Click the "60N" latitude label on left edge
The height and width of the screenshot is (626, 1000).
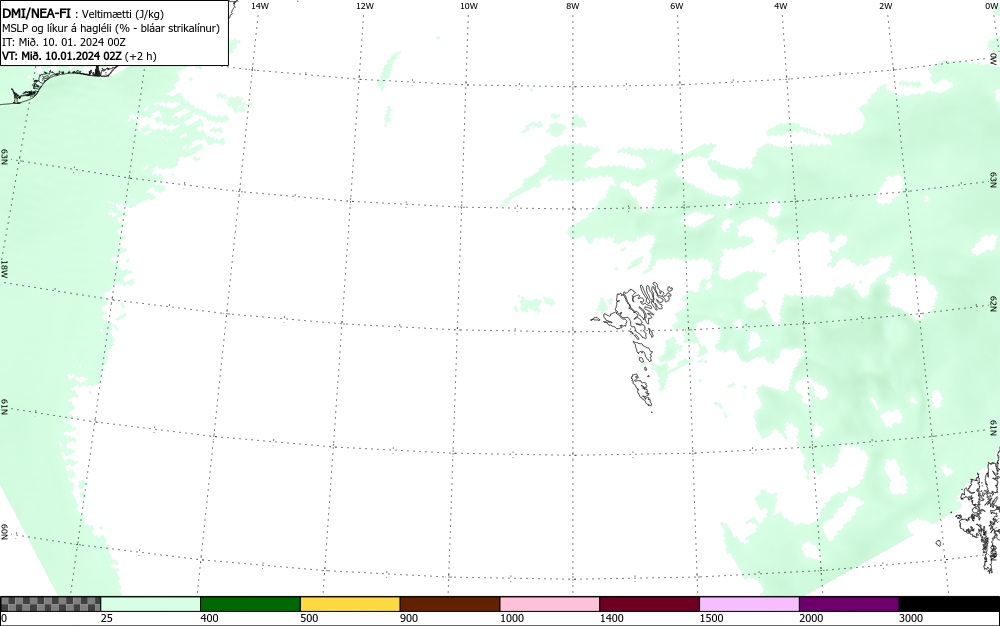click(4, 533)
